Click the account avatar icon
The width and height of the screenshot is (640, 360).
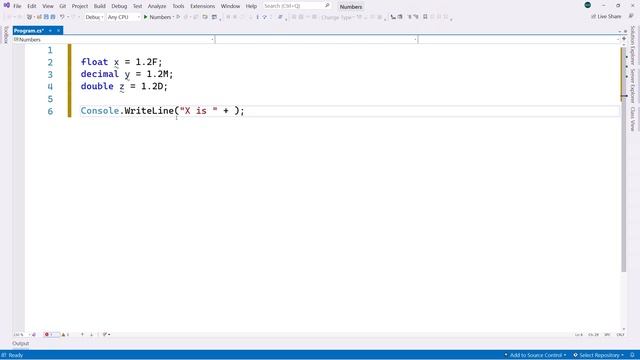(587, 5)
